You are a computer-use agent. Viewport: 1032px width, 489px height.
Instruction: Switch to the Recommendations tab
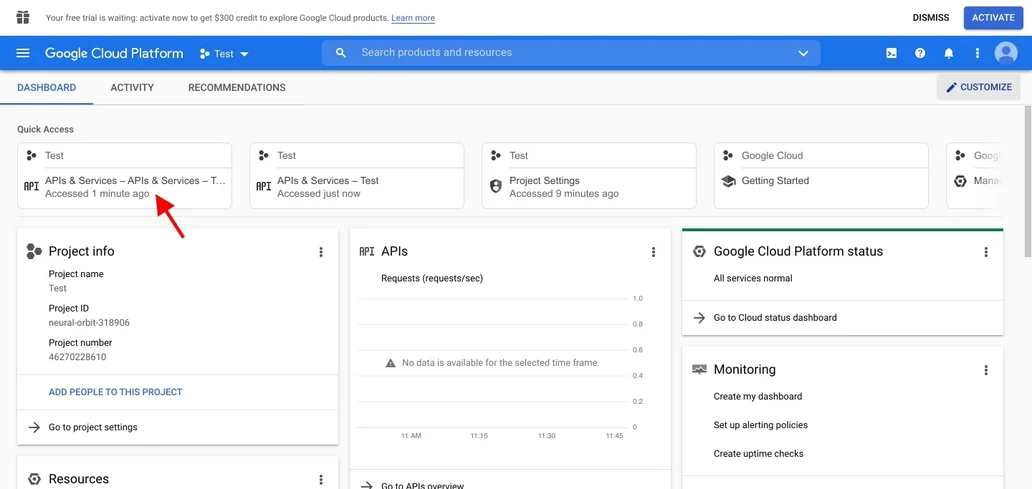[237, 88]
